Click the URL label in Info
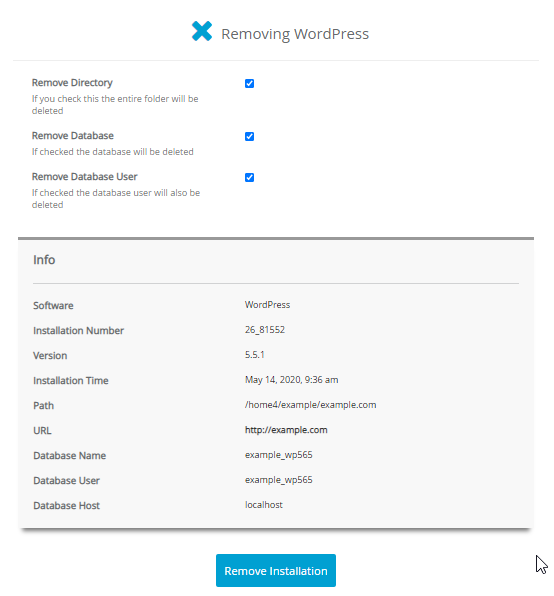554x596 pixels. tap(42, 431)
